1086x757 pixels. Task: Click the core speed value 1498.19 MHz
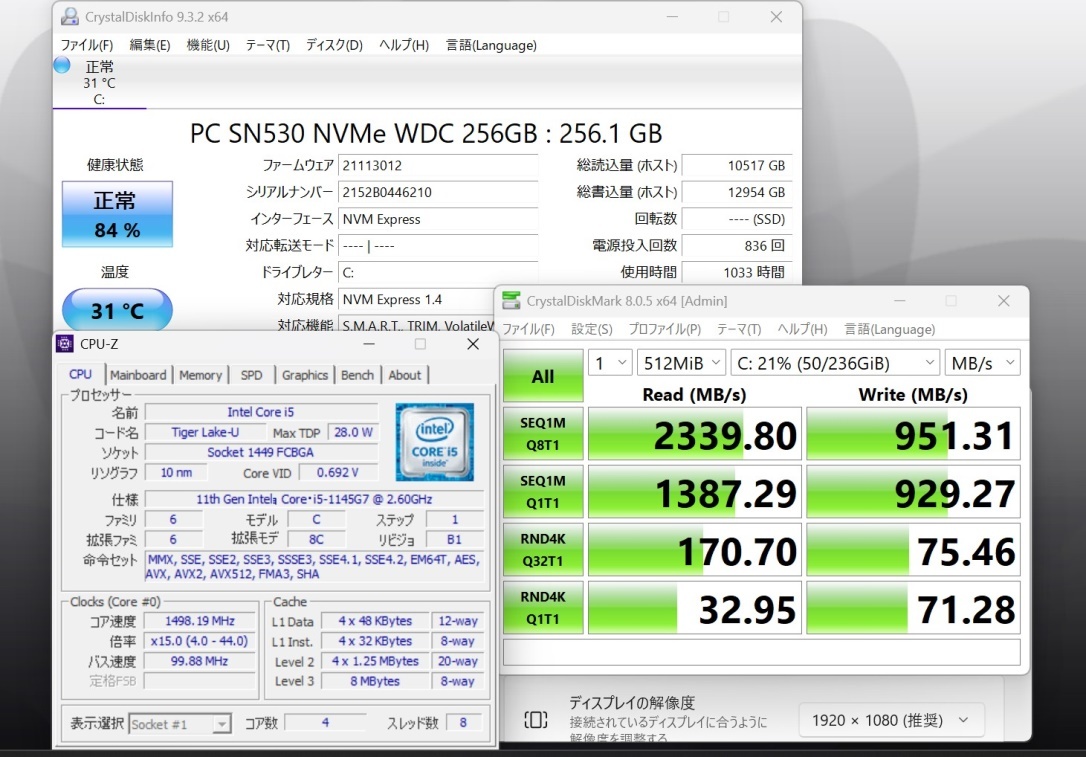(x=199, y=621)
